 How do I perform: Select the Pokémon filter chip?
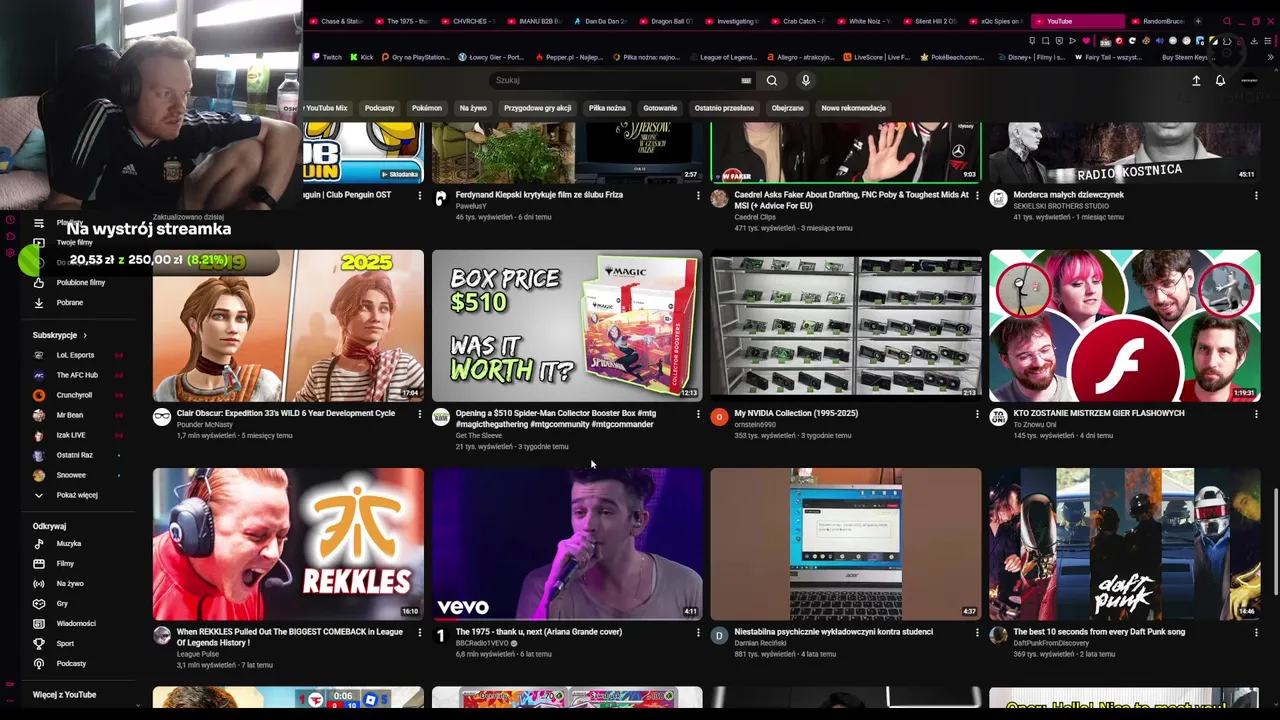tap(427, 108)
